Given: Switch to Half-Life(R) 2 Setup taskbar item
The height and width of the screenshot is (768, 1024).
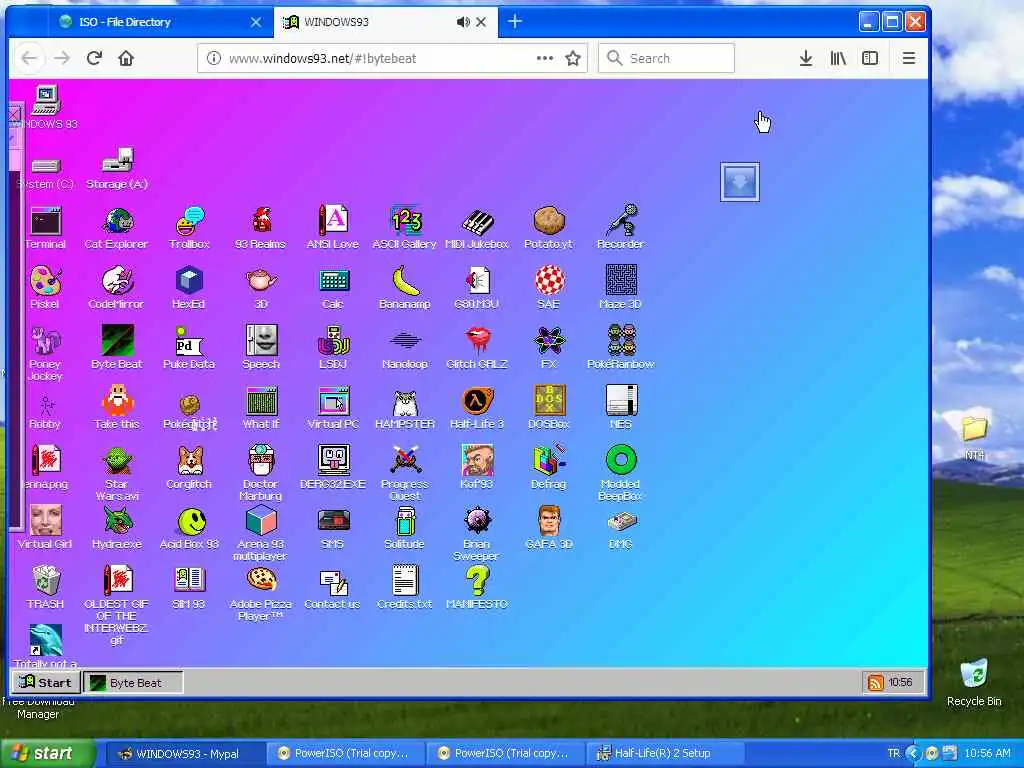Looking at the screenshot, I should [663, 754].
